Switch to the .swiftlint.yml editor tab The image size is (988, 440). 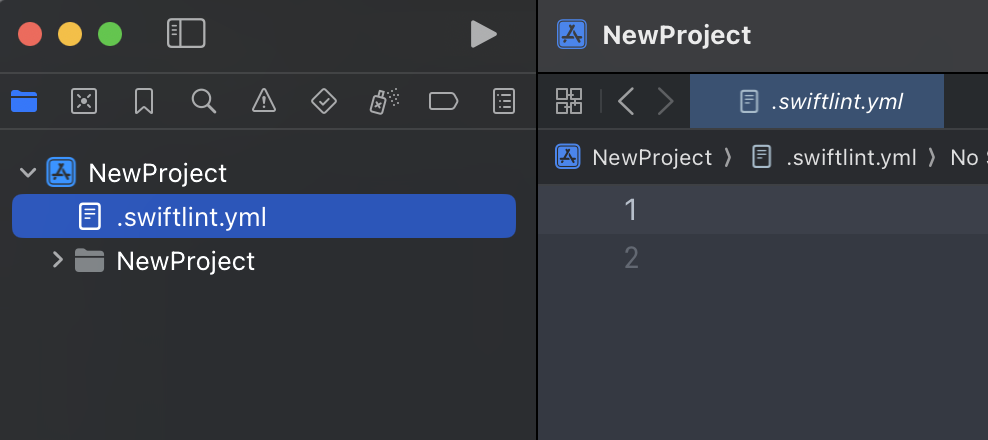pyautogui.click(x=816, y=101)
